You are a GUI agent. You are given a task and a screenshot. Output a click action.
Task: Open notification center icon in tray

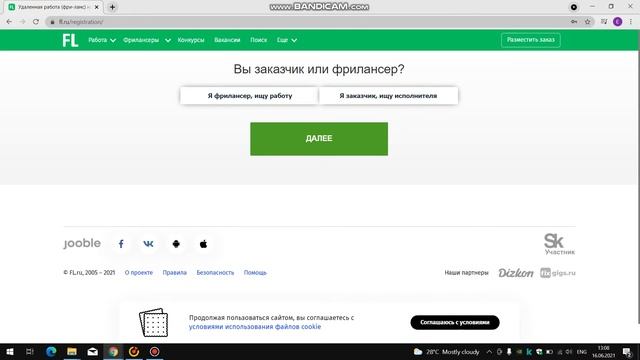[x=627, y=351]
